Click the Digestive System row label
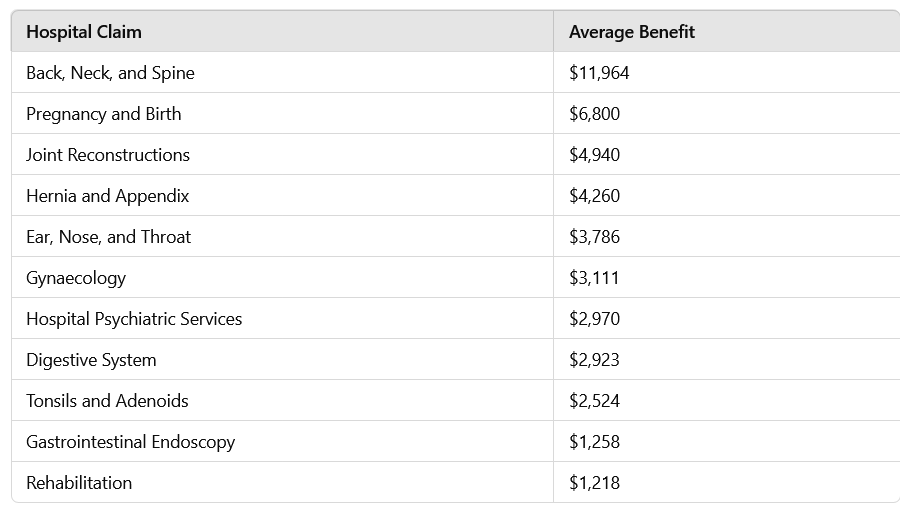This screenshot has height=517, width=911. [x=91, y=360]
